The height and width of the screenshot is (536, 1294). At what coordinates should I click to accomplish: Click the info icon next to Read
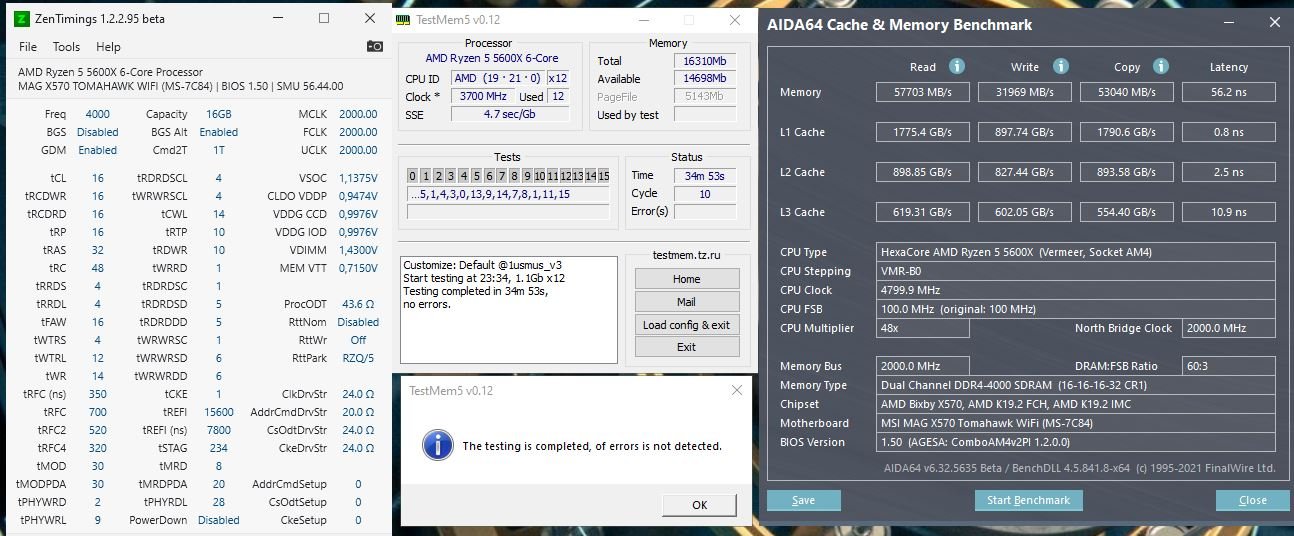tap(956, 66)
